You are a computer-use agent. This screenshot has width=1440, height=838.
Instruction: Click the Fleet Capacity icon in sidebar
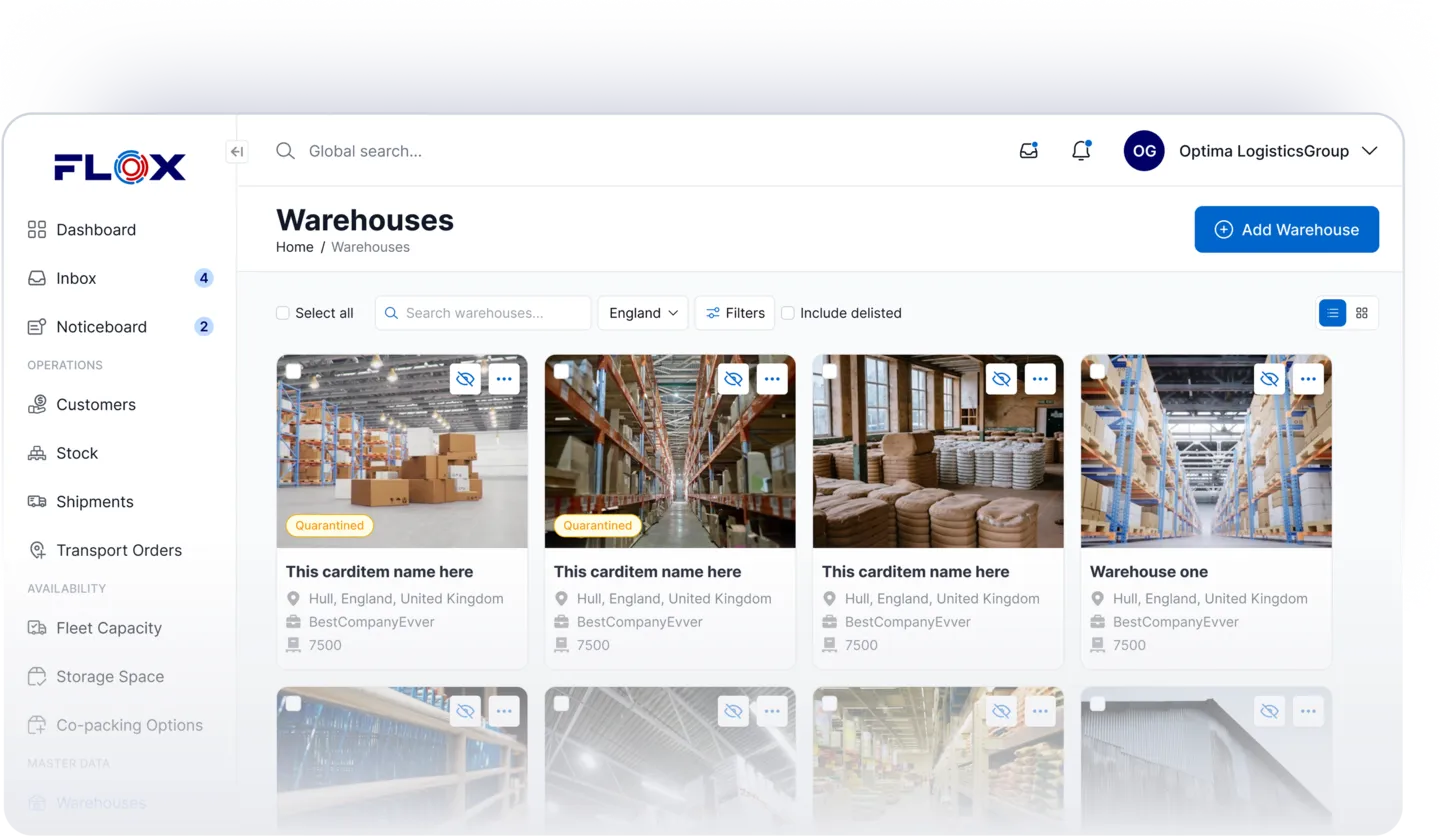point(37,628)
